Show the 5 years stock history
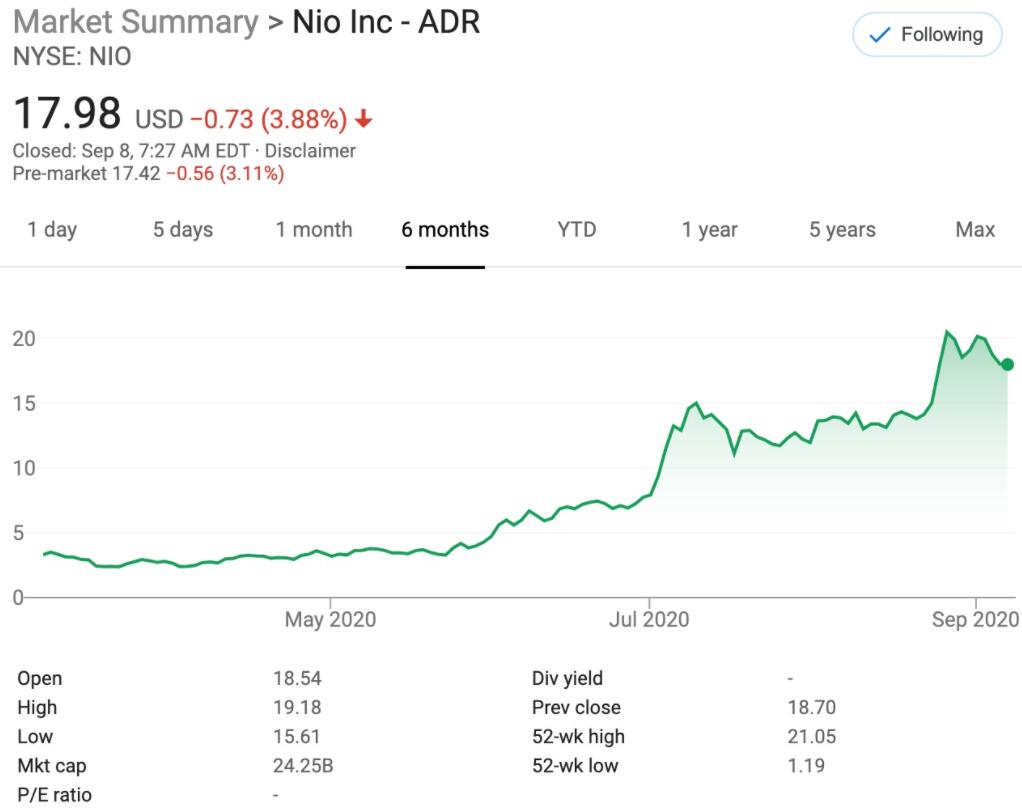 click(x=842, y=229)
